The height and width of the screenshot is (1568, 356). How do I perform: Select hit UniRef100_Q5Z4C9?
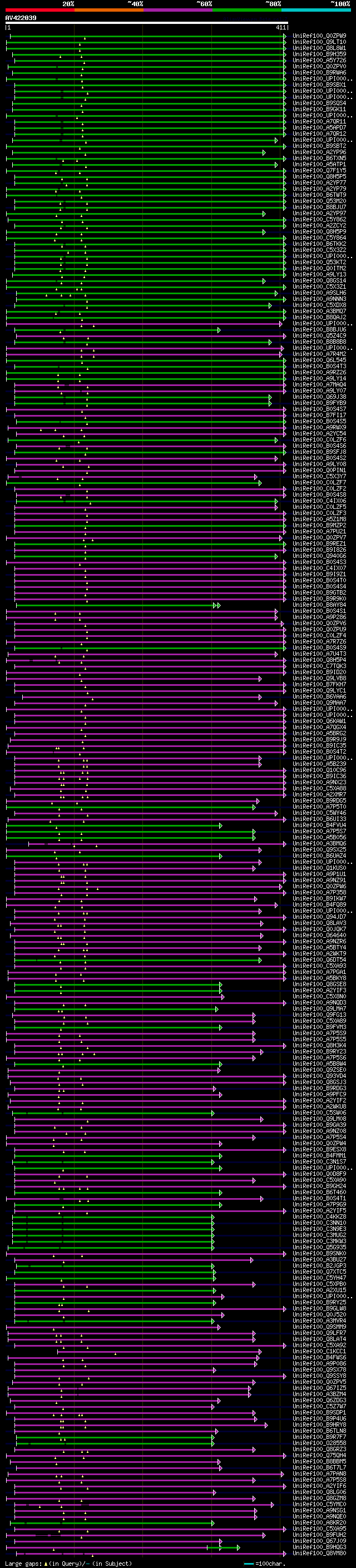pyautogui.click(x=319, y=336)
